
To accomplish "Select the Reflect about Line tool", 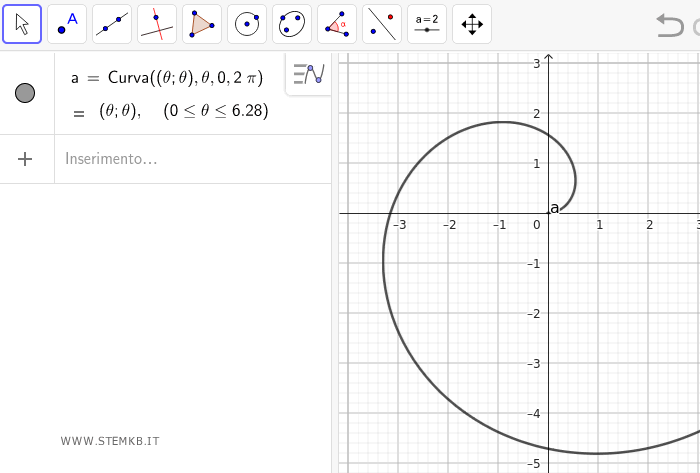I will (x=382, y=24).
